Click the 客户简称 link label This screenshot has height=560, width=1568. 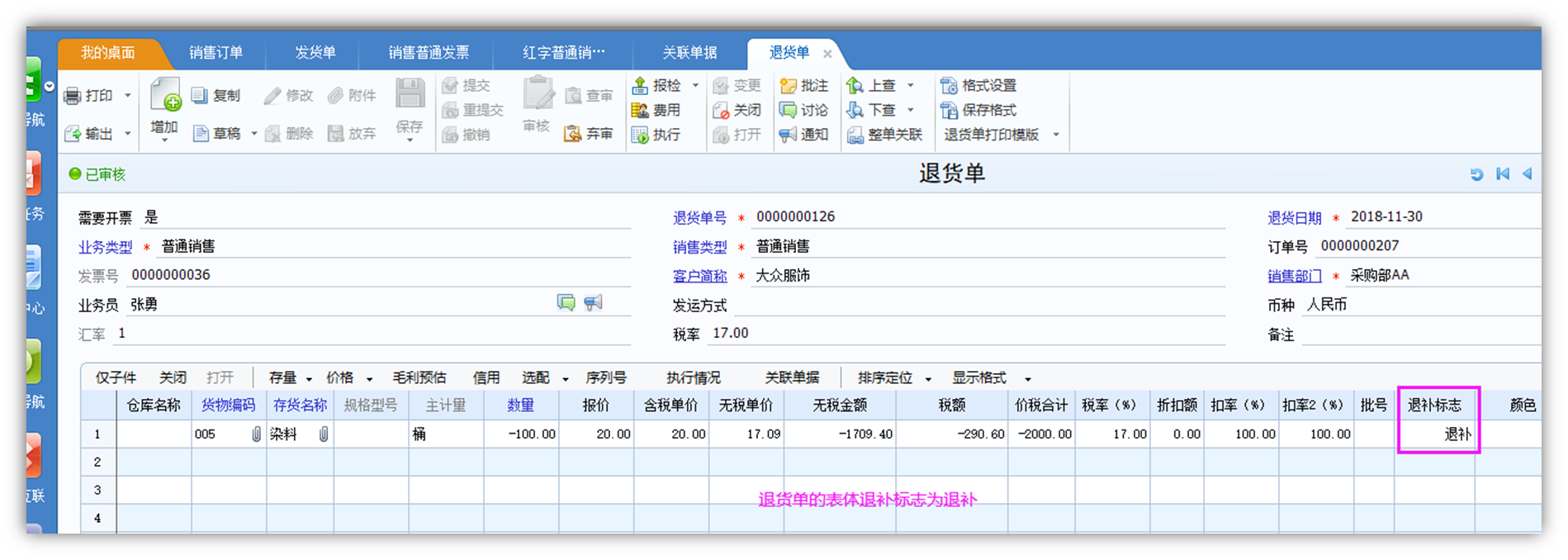[x=700, y=276]
